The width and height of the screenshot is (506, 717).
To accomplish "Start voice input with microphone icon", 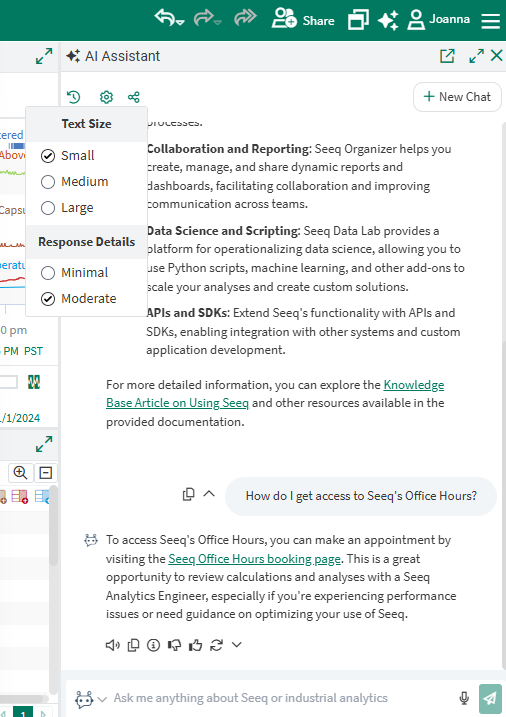I will [x=464, y=698].
